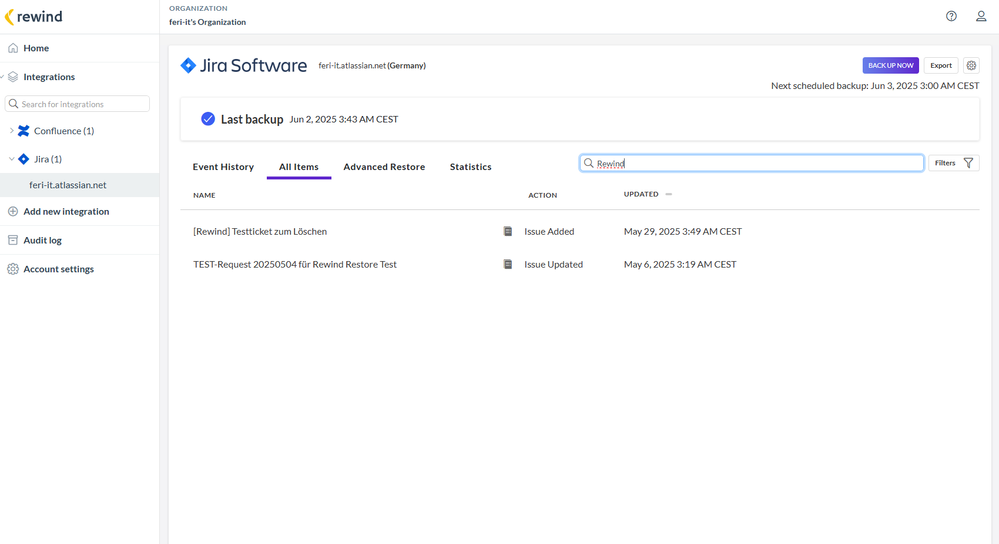The width and height of the screenshot is (999, 544).
Task: Click the magnifier icon in items search
Action: (x=589, y=163)
